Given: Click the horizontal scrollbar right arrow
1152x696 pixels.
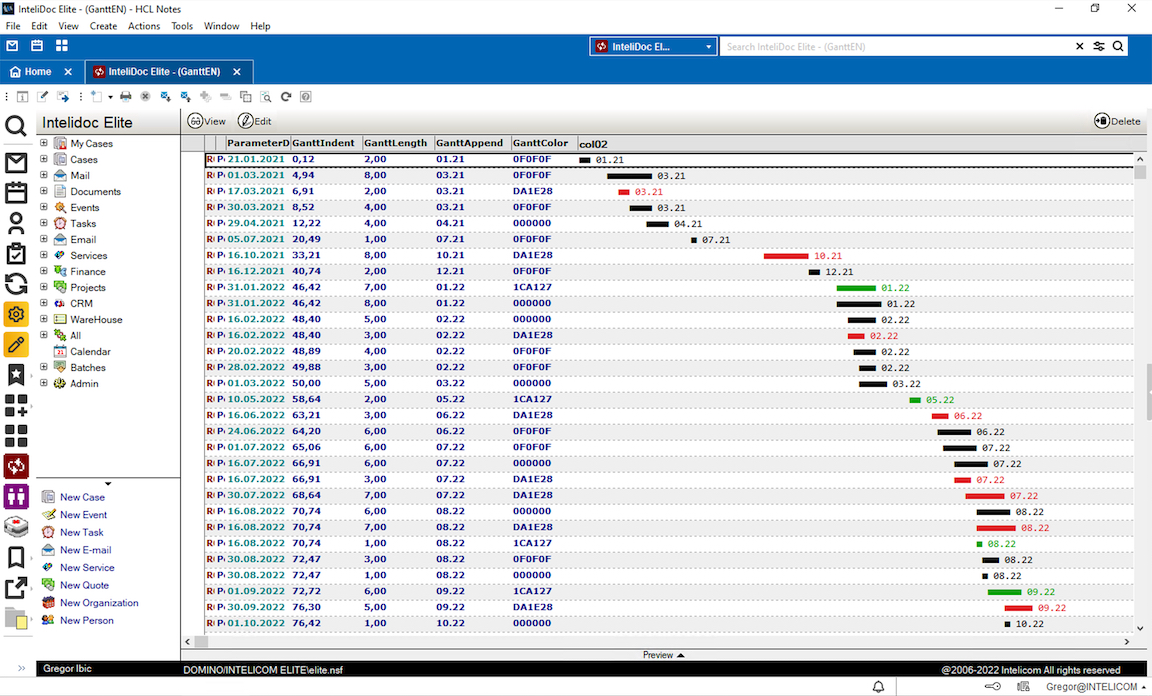Looking at the screenshot, I should [x=1126, y=642].
